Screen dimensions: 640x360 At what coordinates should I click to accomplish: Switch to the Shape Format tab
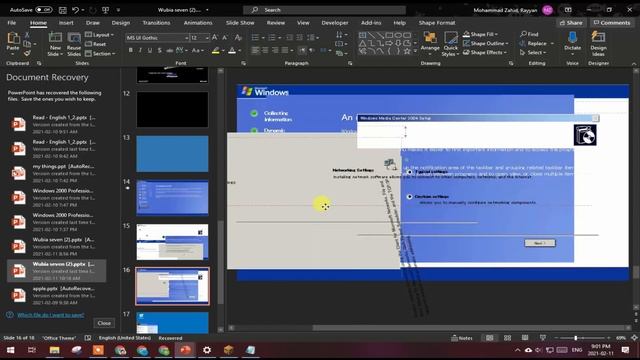(x=437, y=22)
